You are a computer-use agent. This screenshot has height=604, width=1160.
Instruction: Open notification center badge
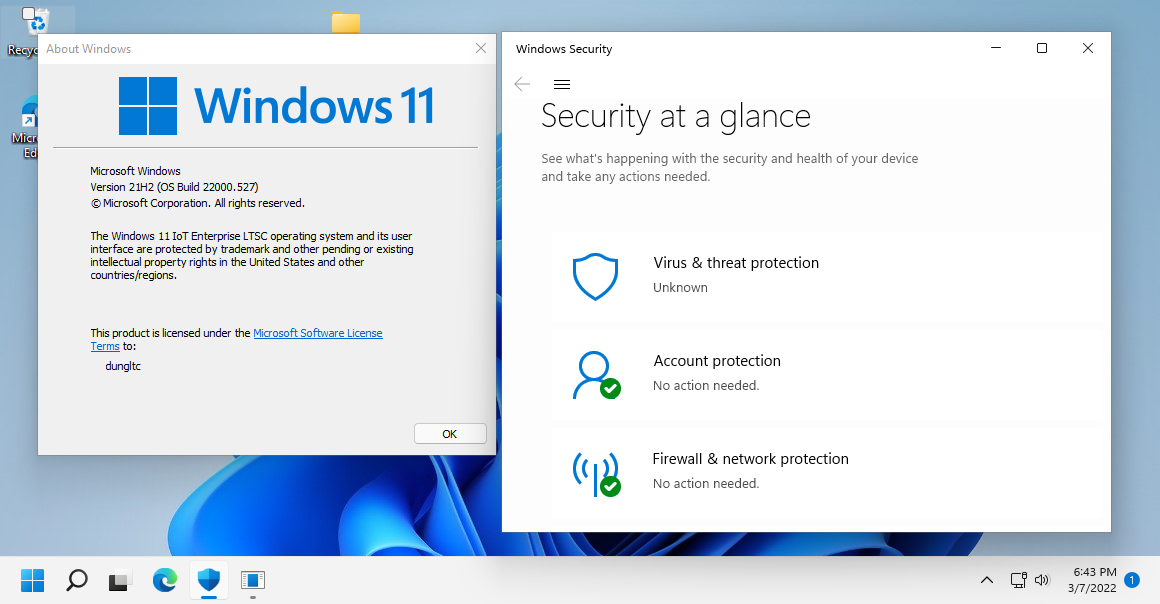click(x=1132, y=580)
